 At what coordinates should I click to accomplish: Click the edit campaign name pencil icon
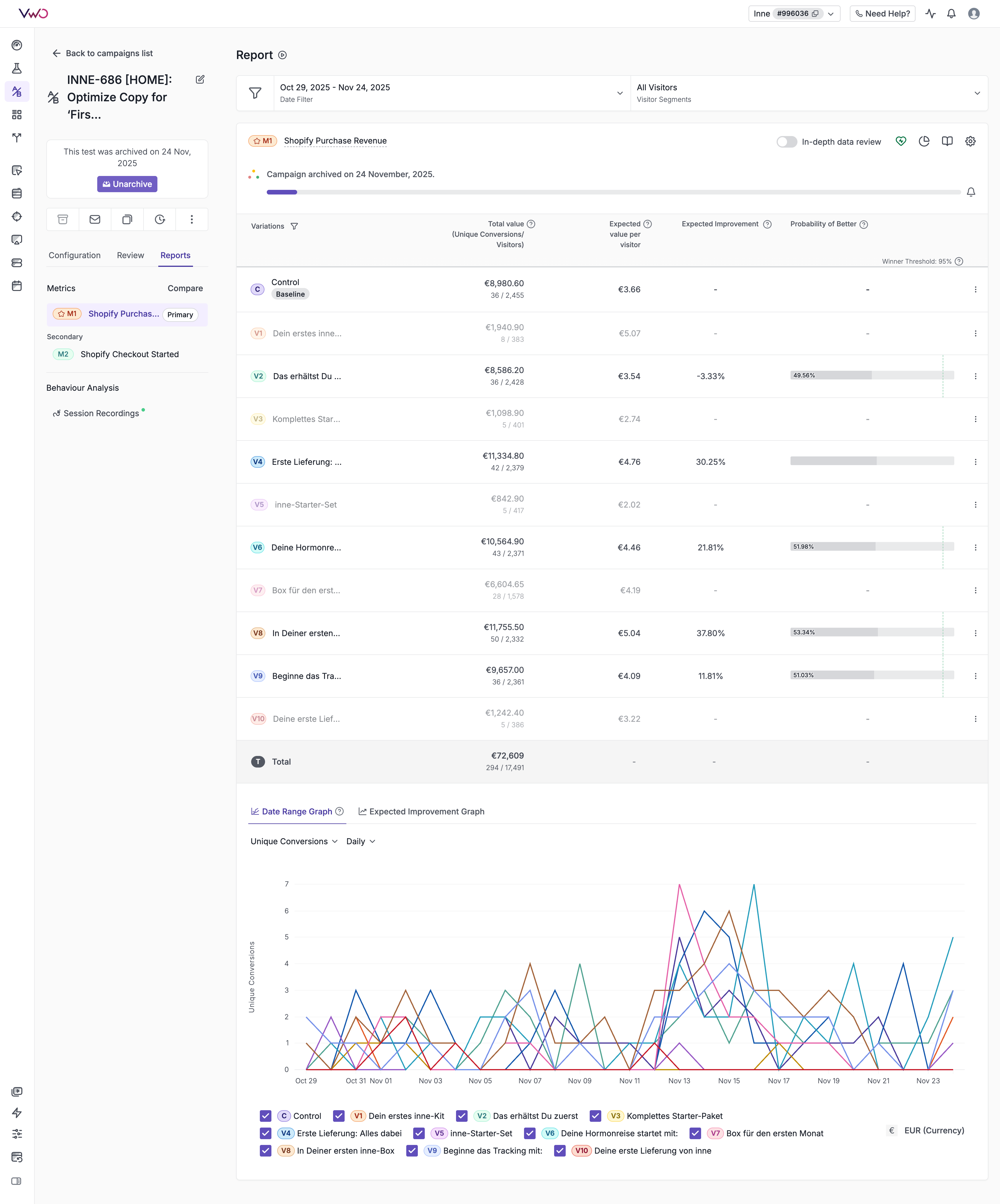pos(200,80)
